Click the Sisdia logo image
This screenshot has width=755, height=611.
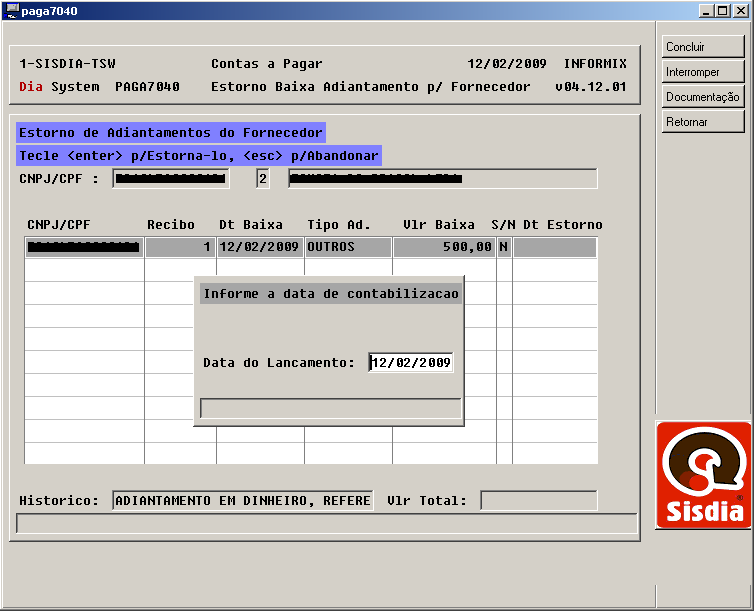tap(703, 474)
